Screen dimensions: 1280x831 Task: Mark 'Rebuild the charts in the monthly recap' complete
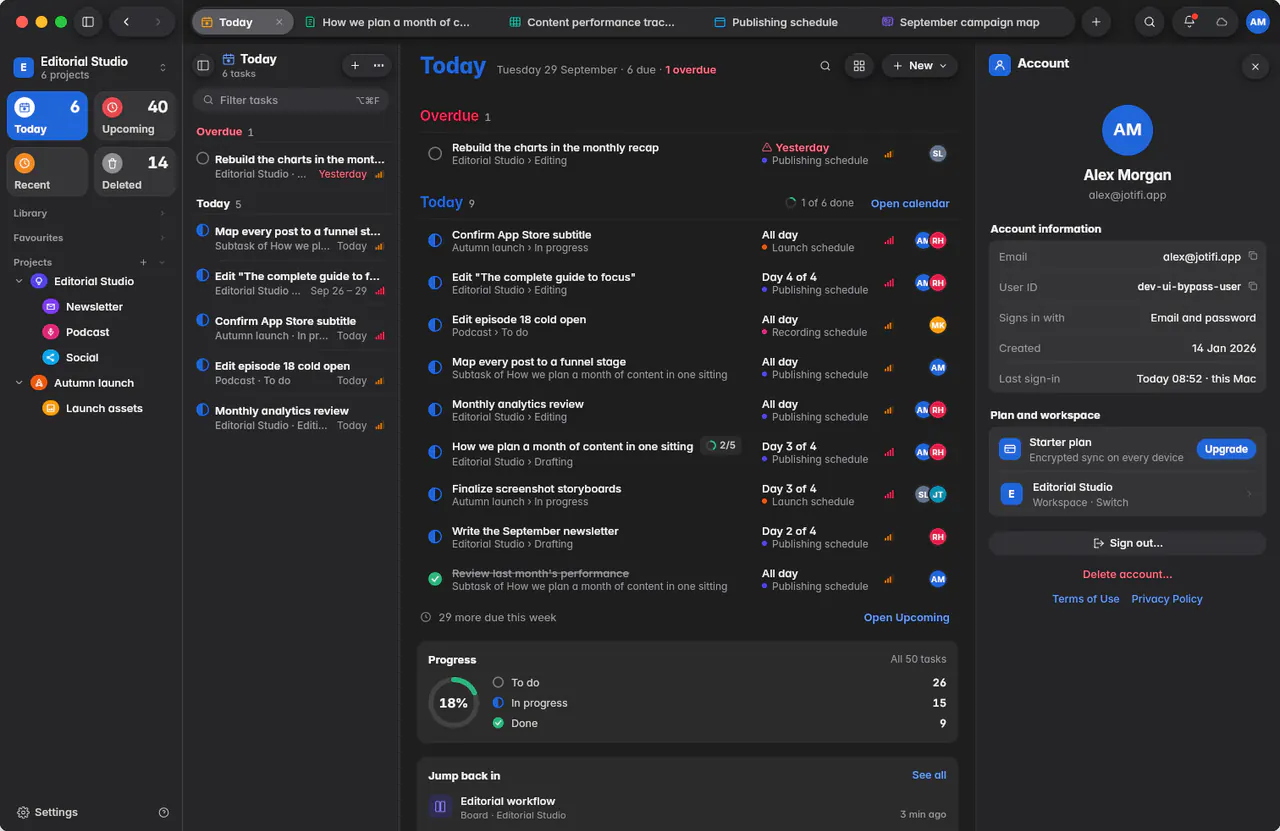click(x=435, y=154)
